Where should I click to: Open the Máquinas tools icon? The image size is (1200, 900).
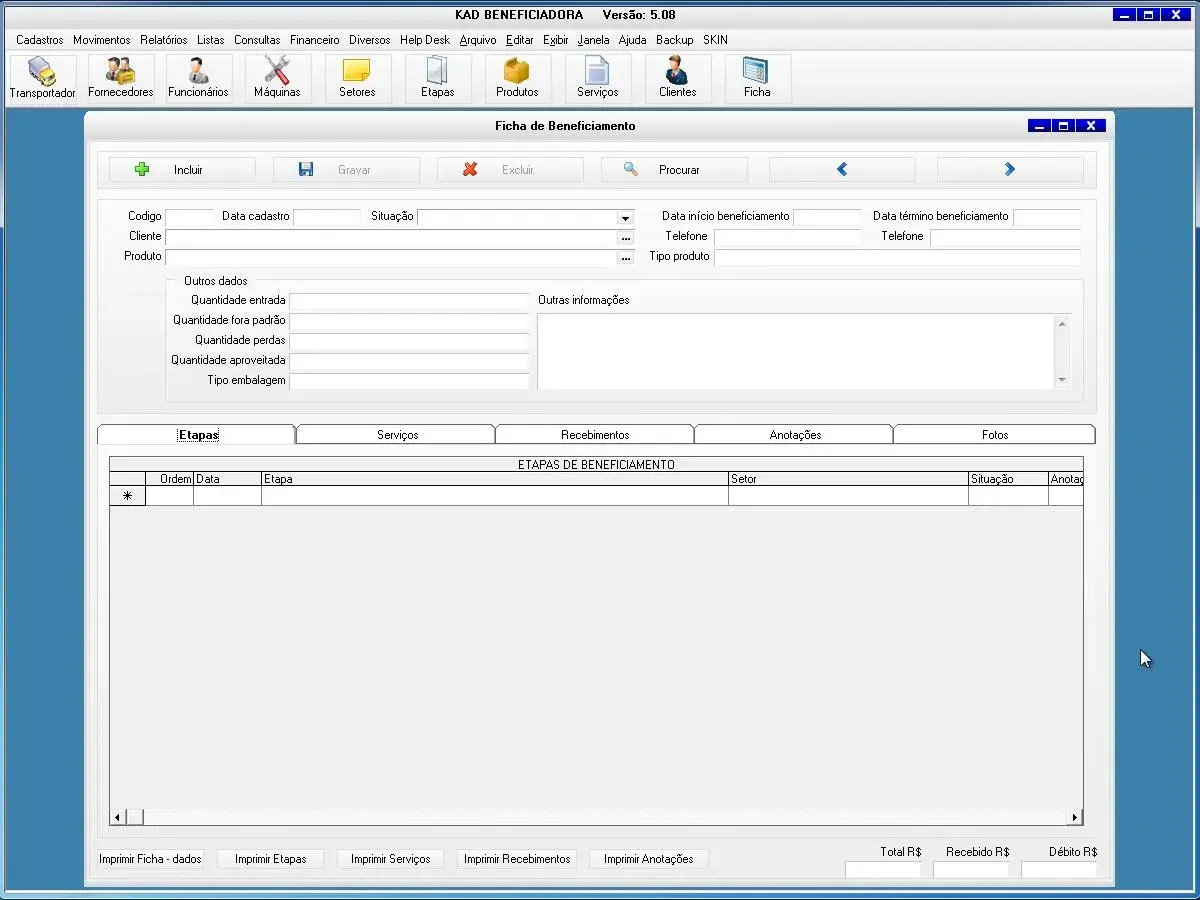click(x=277, y=78)
